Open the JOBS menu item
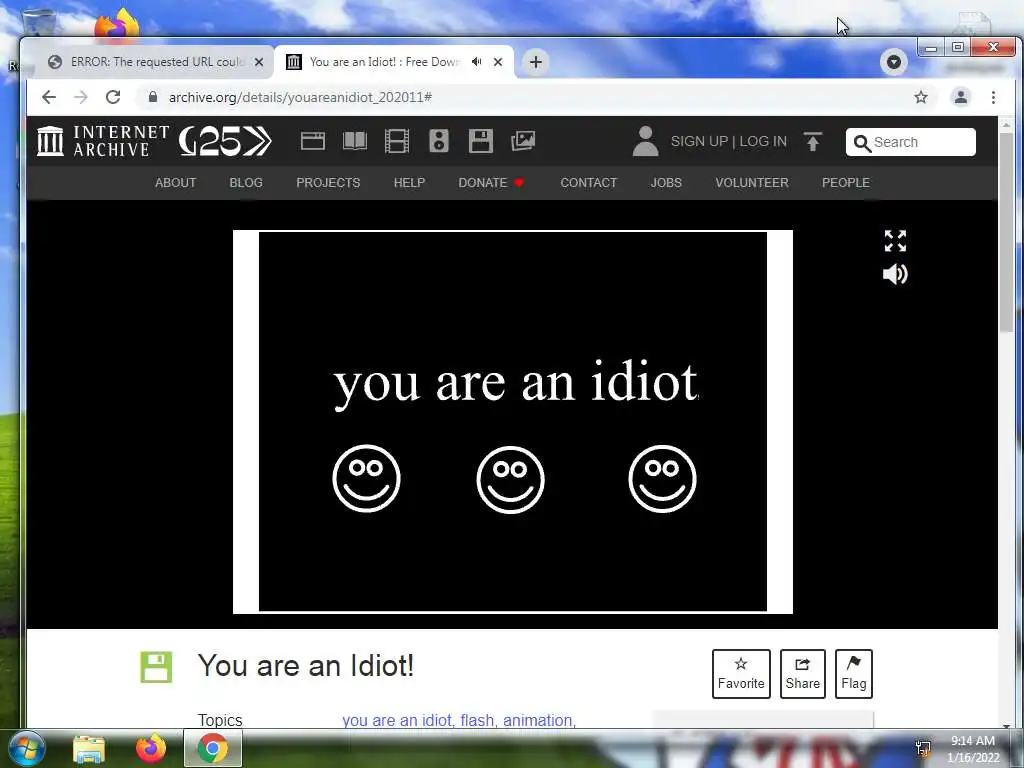 coord(666,183)
